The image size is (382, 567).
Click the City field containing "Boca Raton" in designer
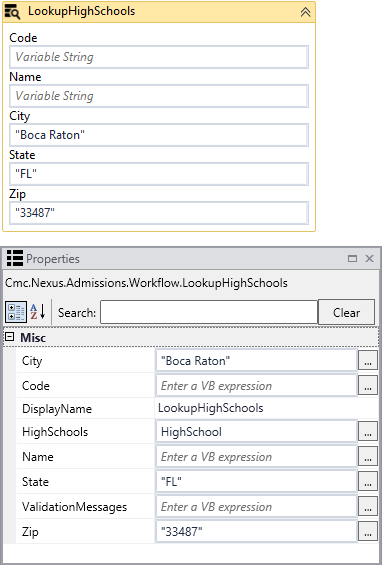pyautogui.click(x=159, y=135)
